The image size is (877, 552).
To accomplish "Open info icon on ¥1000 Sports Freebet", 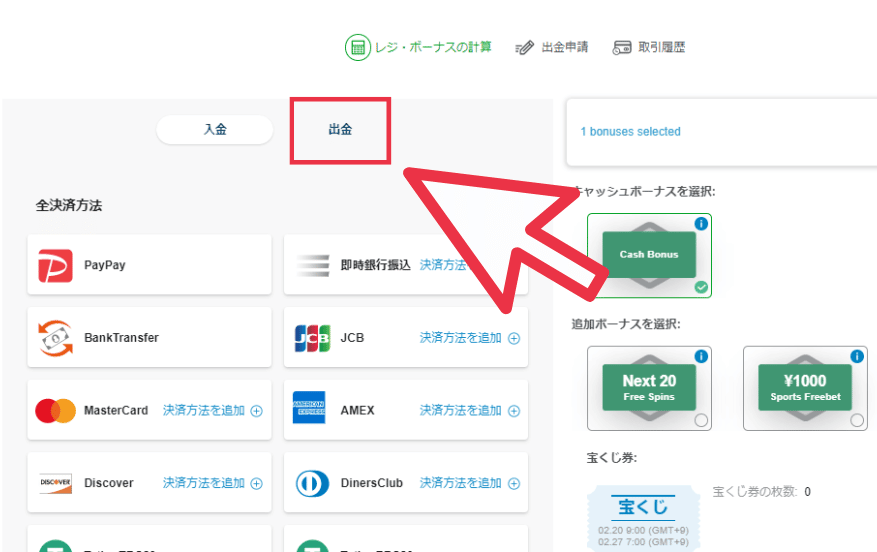I will 857,356.
